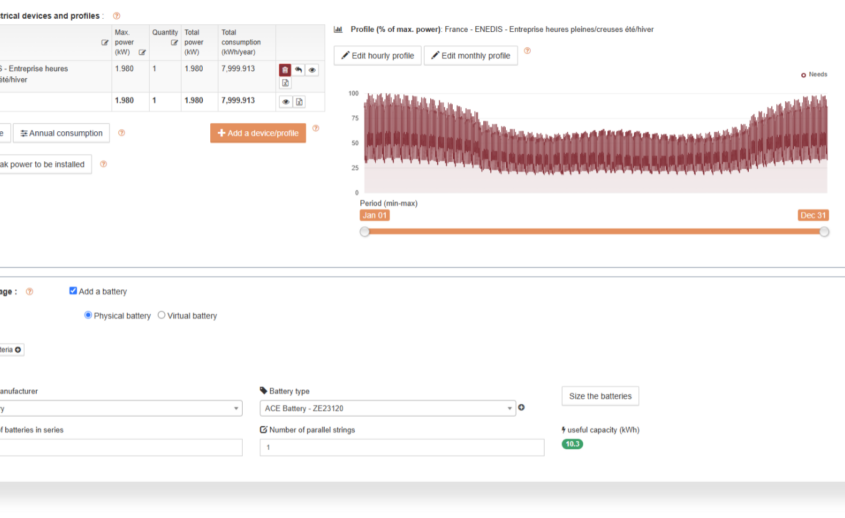The image size is (845, 518).
Task: Click the undo arrow in the Entreprise heures row
Action: click(298, 70)
